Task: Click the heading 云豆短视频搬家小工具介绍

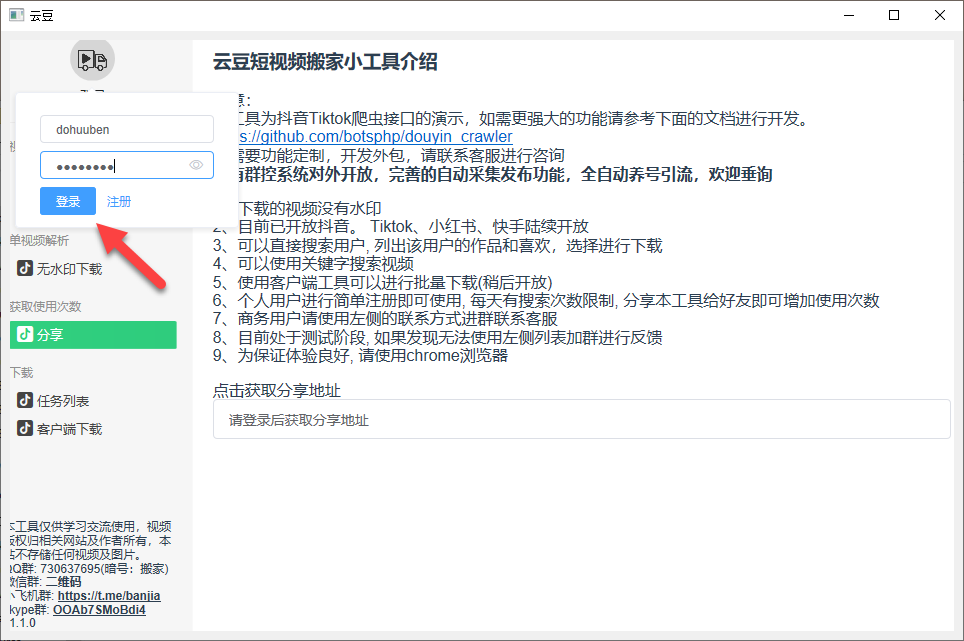Action: pyautogui.click(x=325, y=61)
